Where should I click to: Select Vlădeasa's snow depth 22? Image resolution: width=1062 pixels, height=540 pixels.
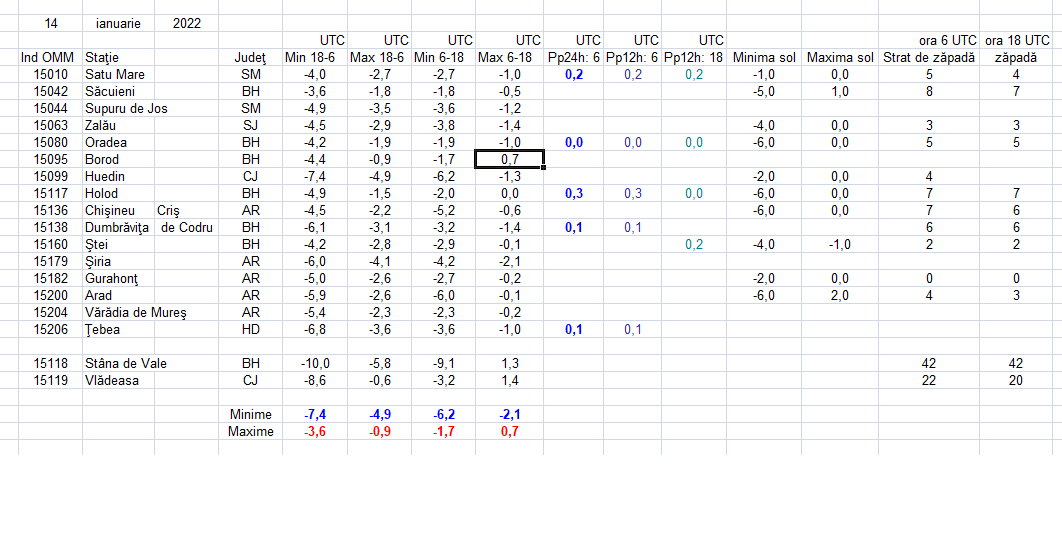click(929, 381)
